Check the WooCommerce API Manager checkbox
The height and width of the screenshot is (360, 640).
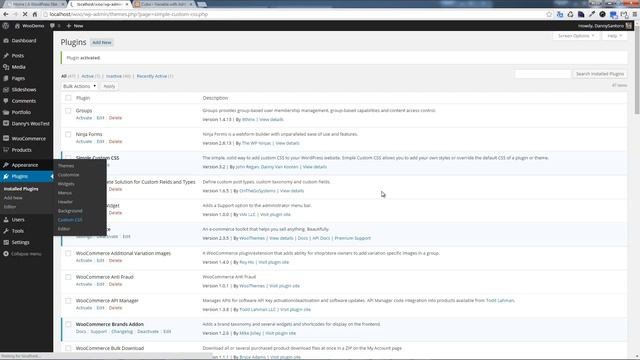[x=68, y=301]
